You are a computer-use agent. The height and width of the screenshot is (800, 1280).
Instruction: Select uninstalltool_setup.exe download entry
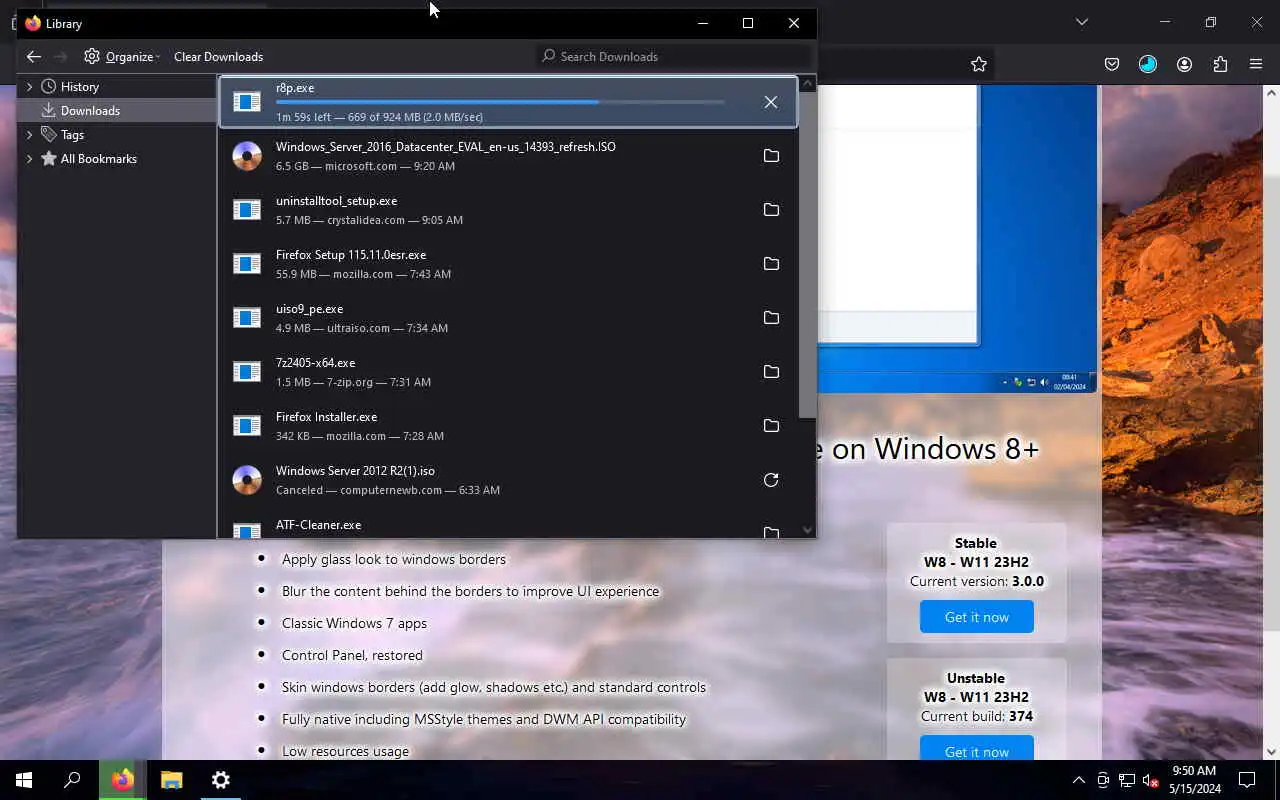[x=508, y=210]
